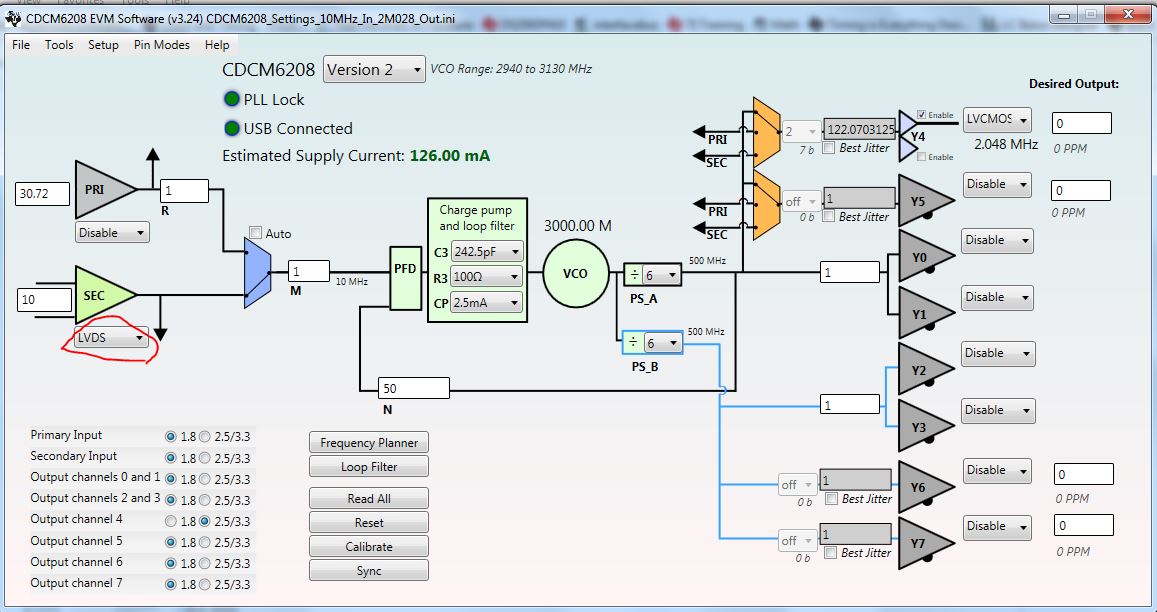Click the Y6 output triangle
The image size is (1157, 612).
925,486
